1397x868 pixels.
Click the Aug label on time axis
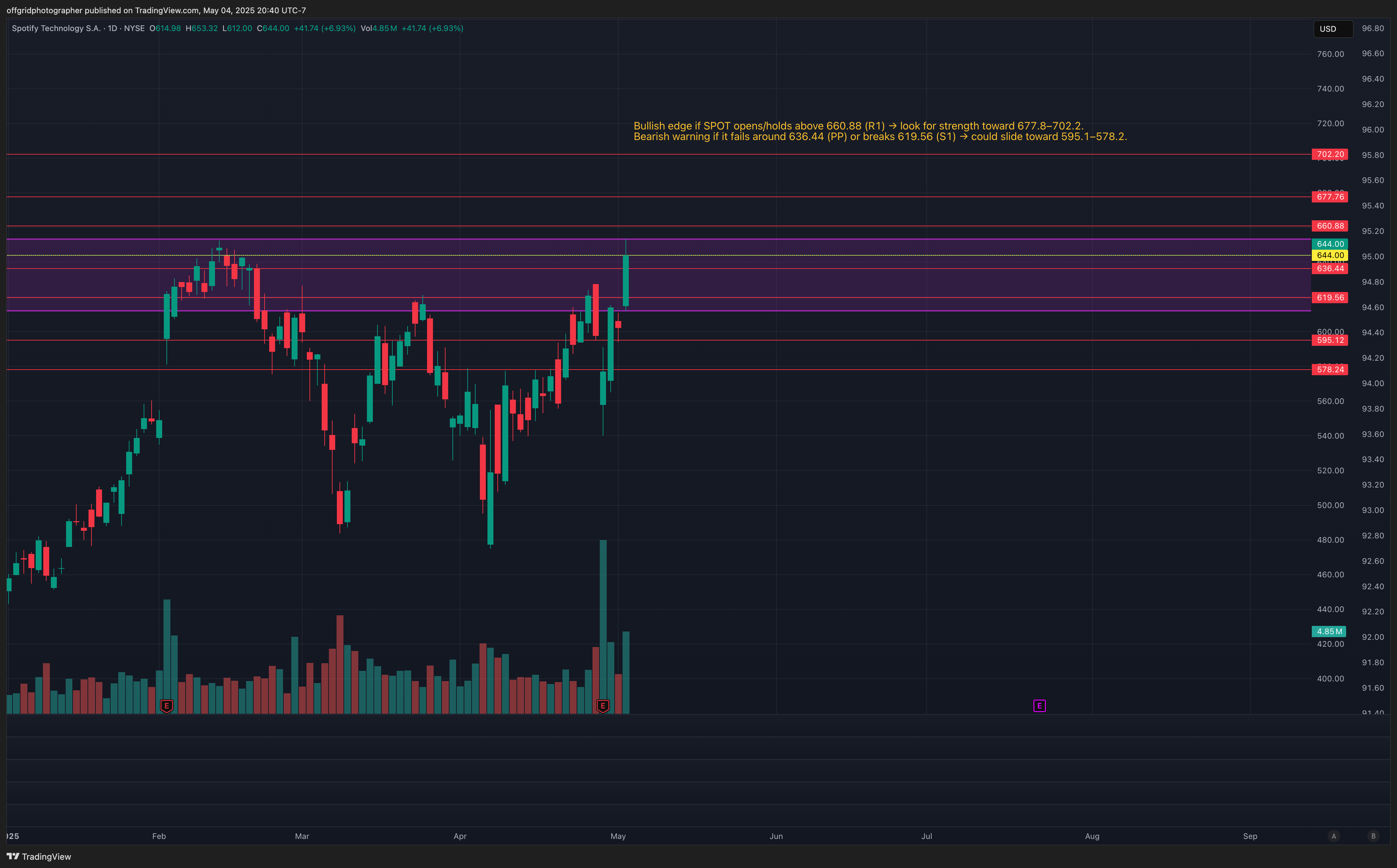point(1092,836)
